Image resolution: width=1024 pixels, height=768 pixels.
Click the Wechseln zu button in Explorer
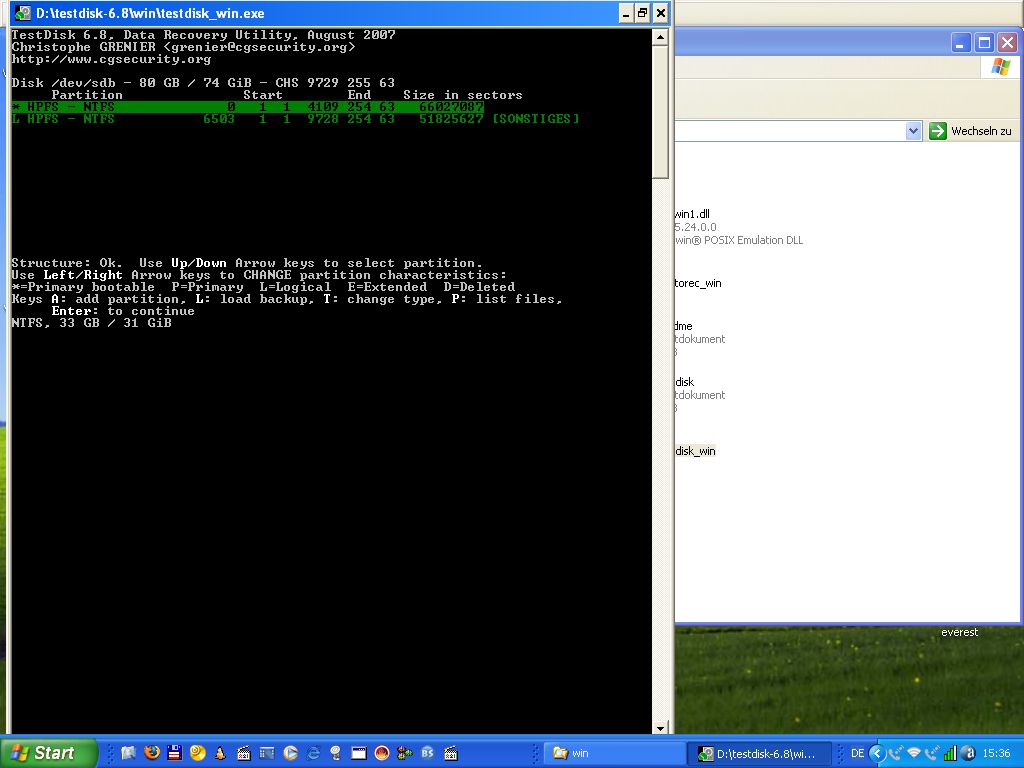(971, 131)
